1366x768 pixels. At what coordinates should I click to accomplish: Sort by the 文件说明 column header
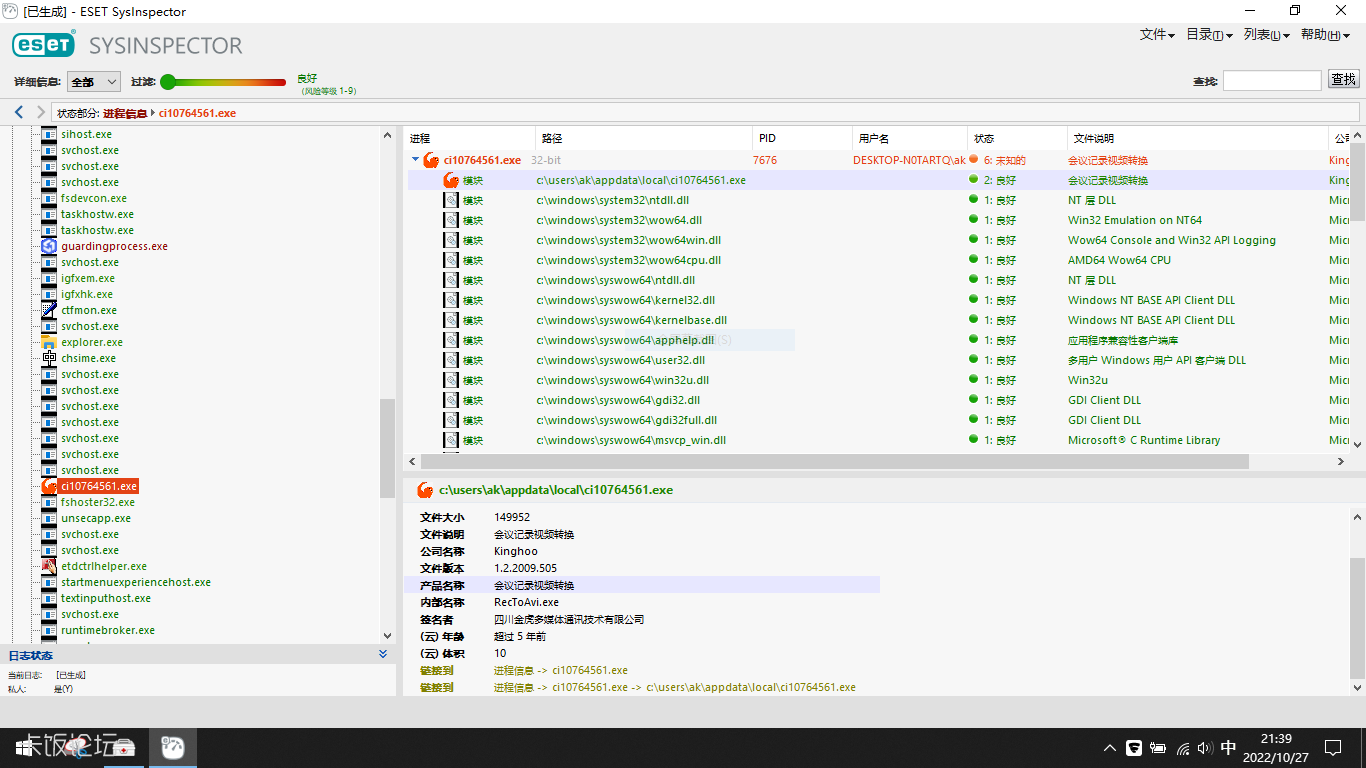tap(1197, 138)
